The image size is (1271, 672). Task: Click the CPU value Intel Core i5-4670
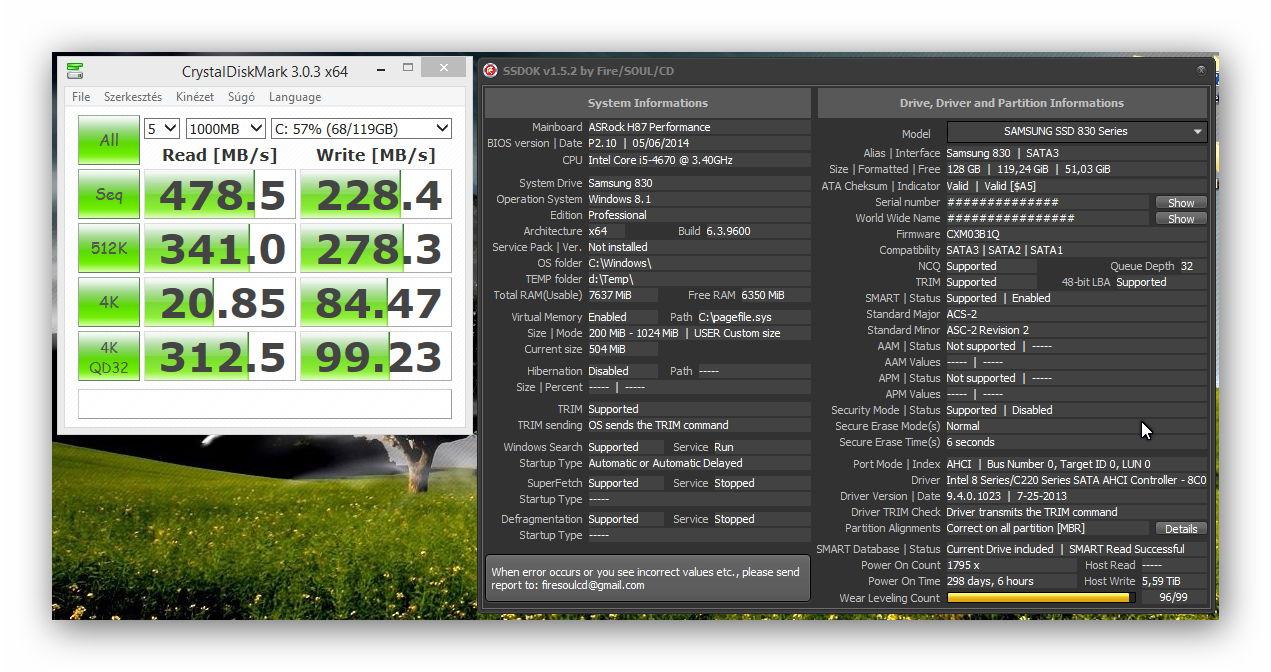click(x=660, y=160)
